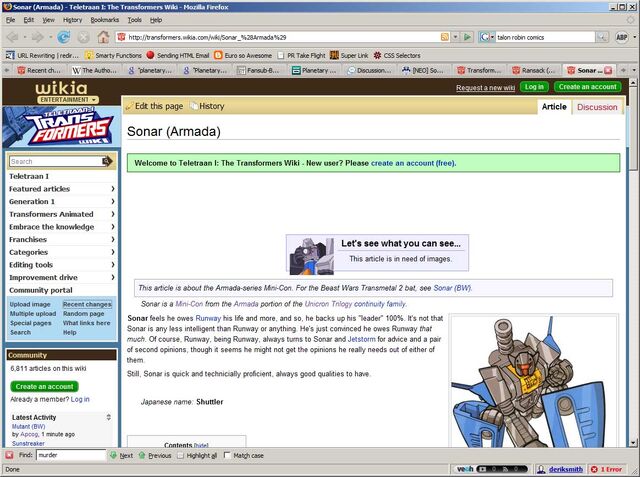Open the Mini-Con link
Screen dimensions: 640x477
click(189, 304)
